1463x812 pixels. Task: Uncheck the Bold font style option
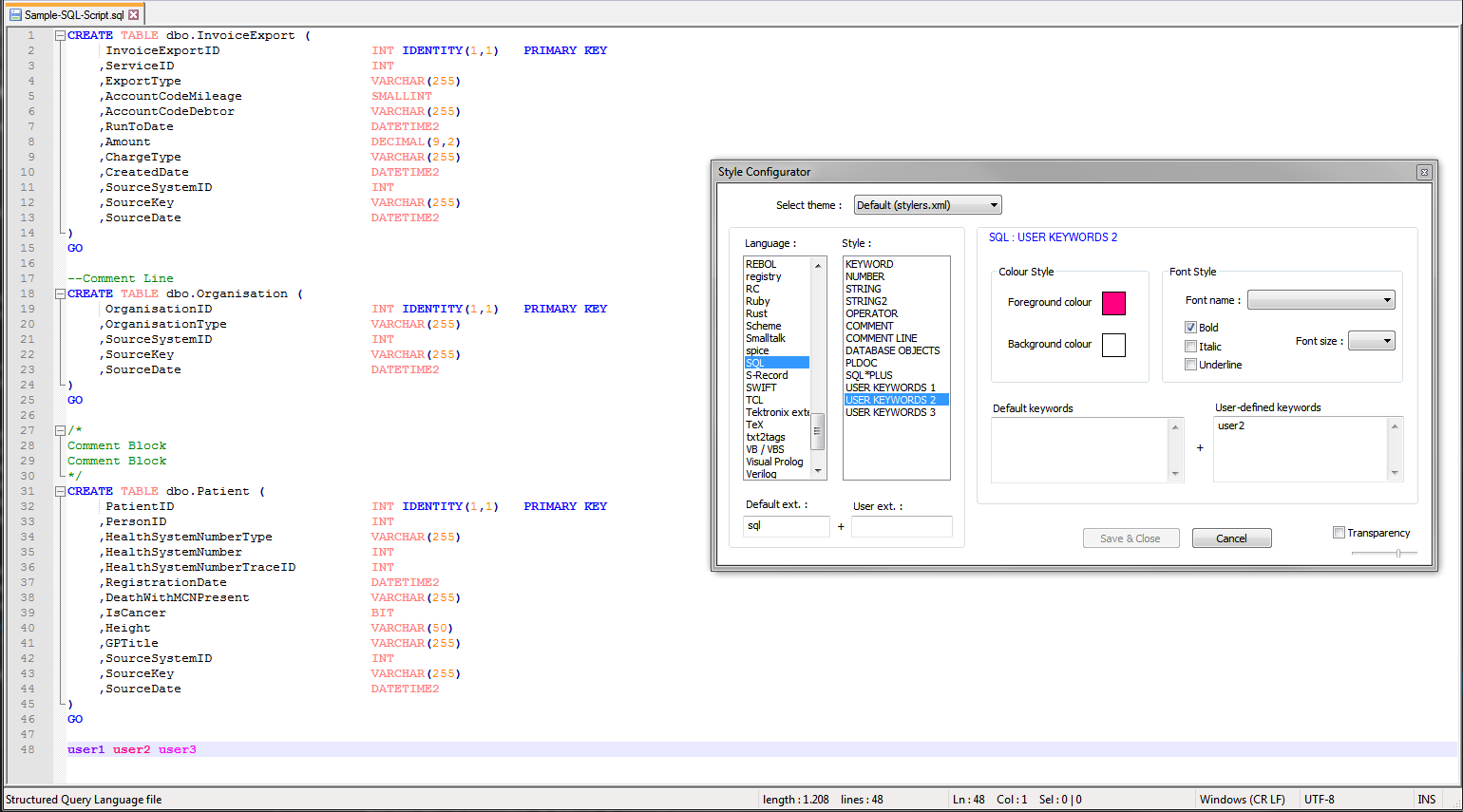pyautogui.click(x=1190, y=327)
